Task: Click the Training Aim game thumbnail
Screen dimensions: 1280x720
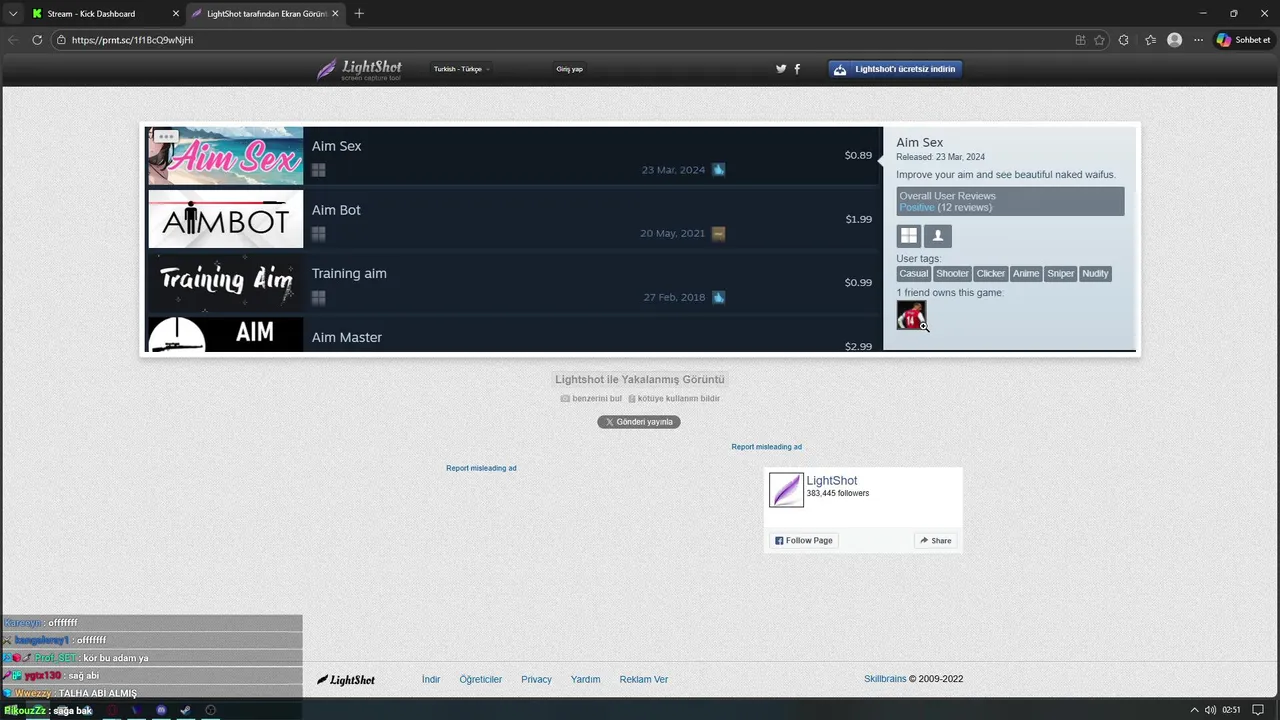Action: pos(226,283)
